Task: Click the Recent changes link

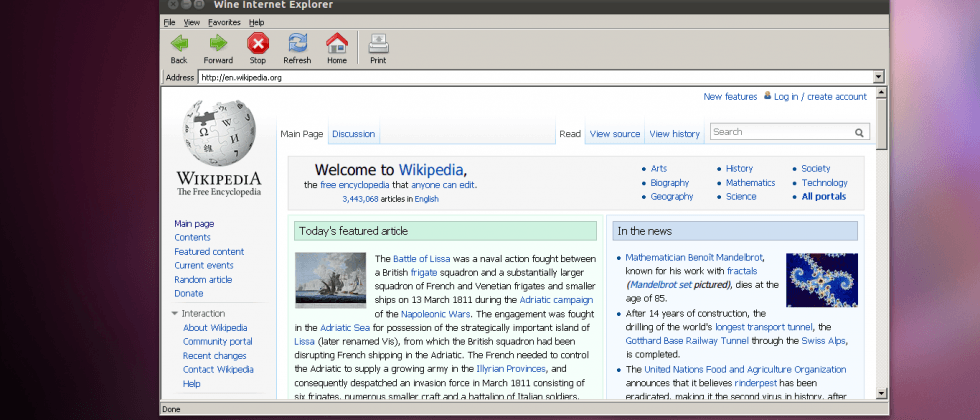Action: (x=214, y=356)
